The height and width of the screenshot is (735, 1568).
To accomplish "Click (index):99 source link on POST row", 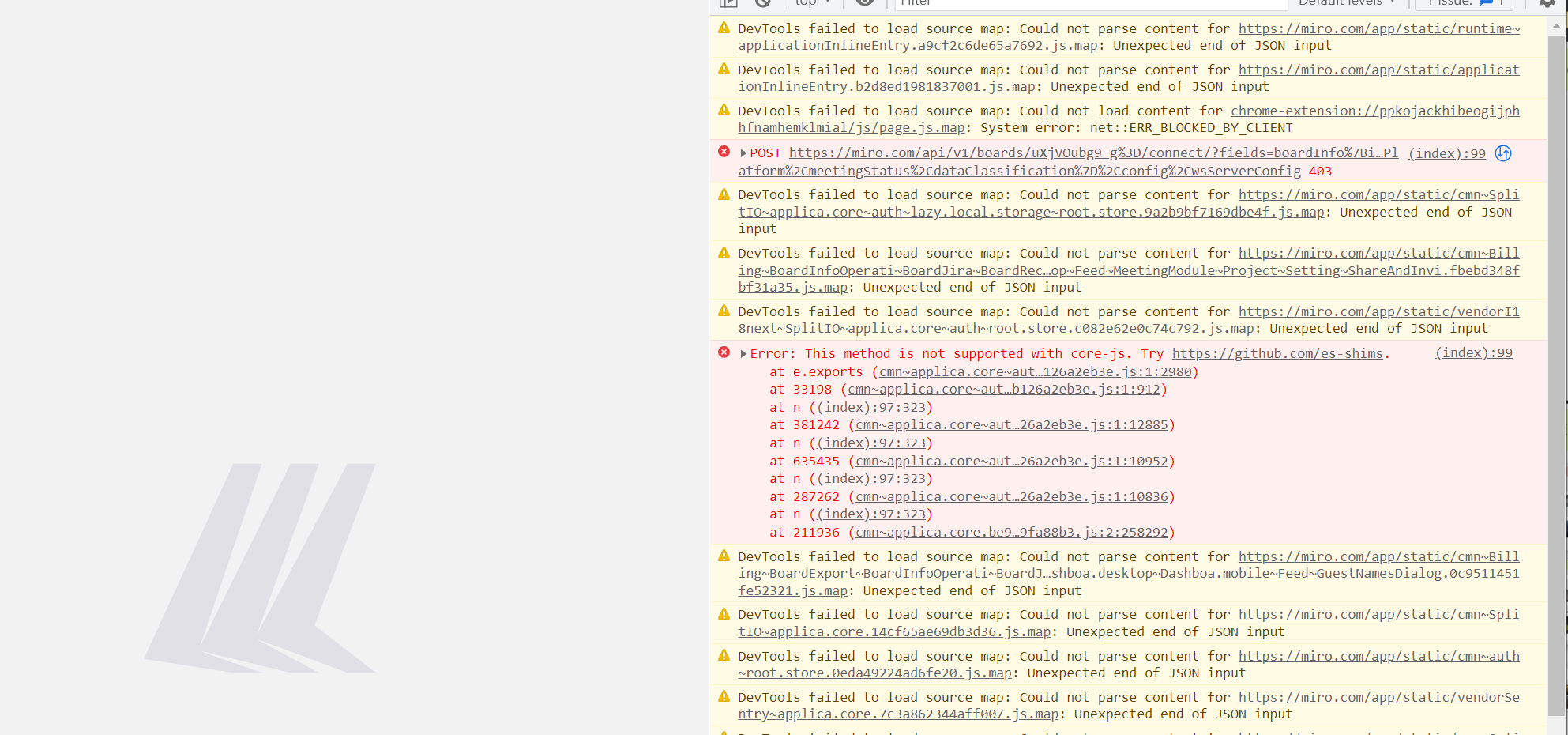I will click(1447, 153).
